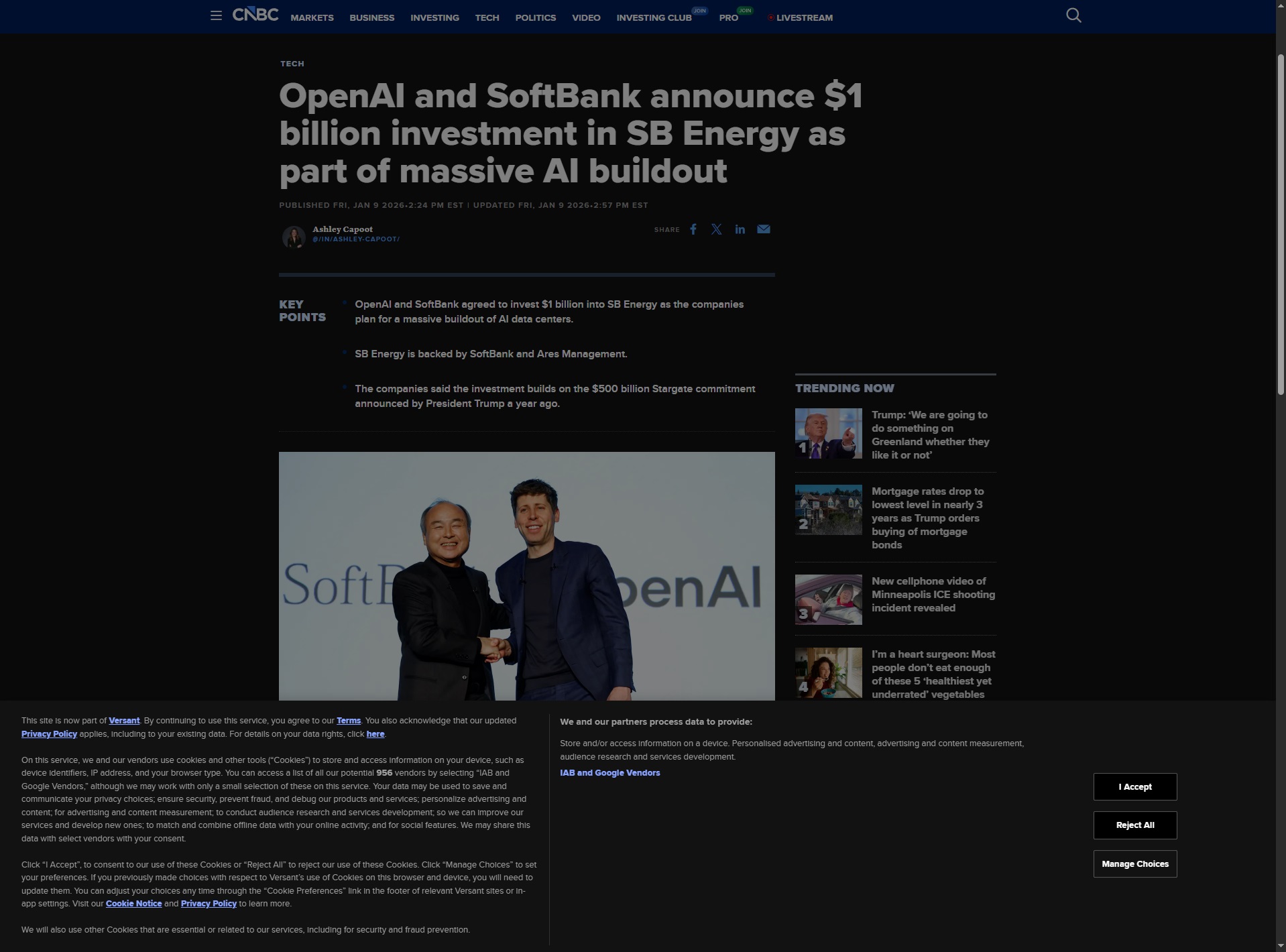Visit the @/in/ashley-capoot/ profile link
1286x952 pixels.
[x=356, y=239]
